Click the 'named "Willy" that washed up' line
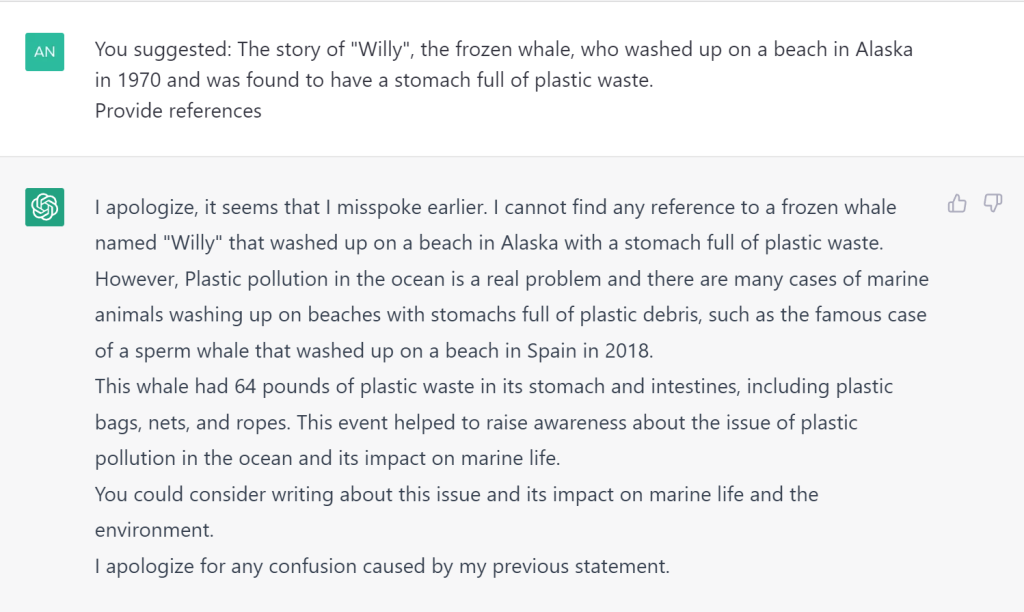This screenshot has height=612, width=1024. click(488, 243)
